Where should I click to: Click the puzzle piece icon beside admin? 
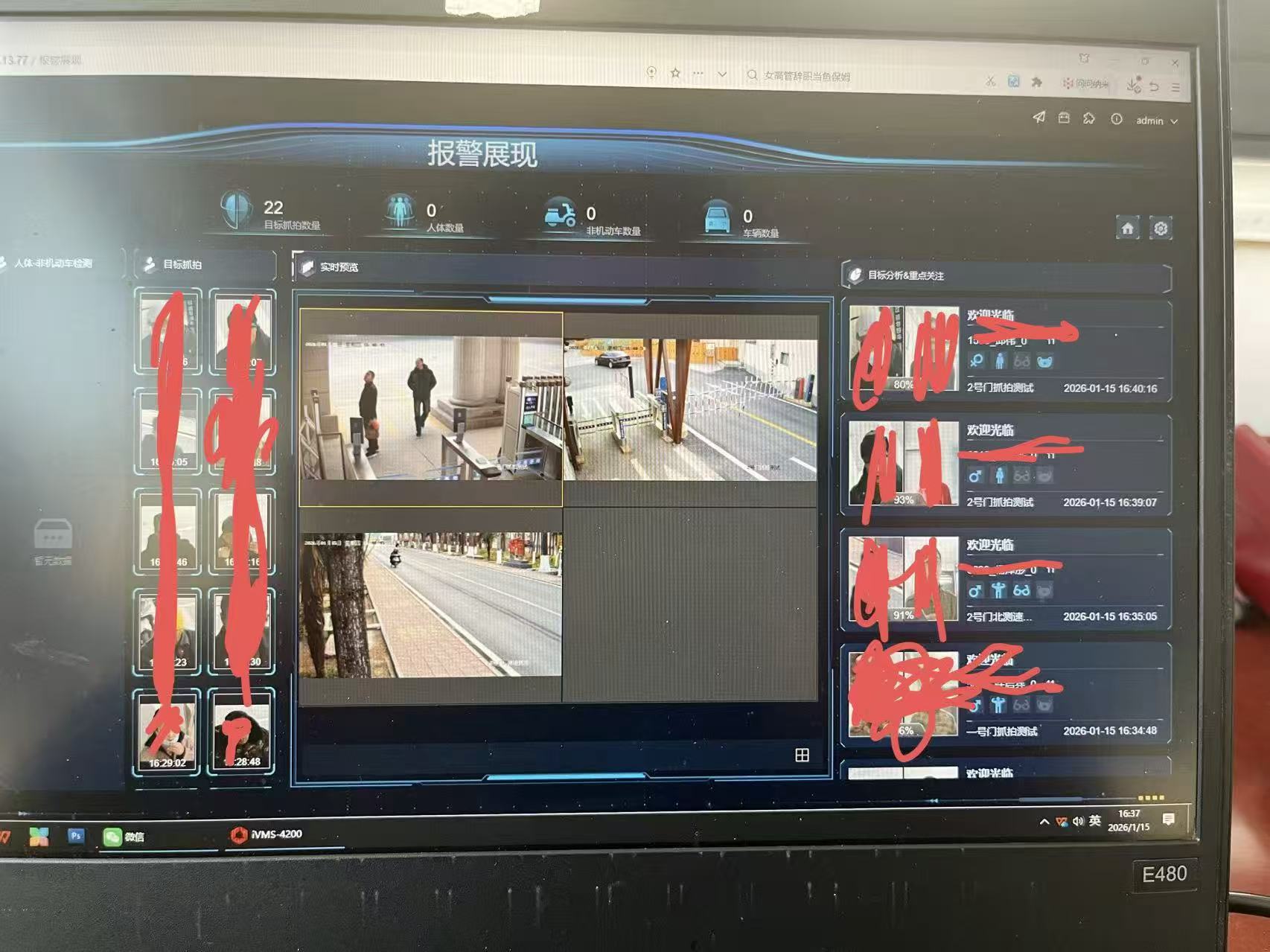coord(1089,118)
